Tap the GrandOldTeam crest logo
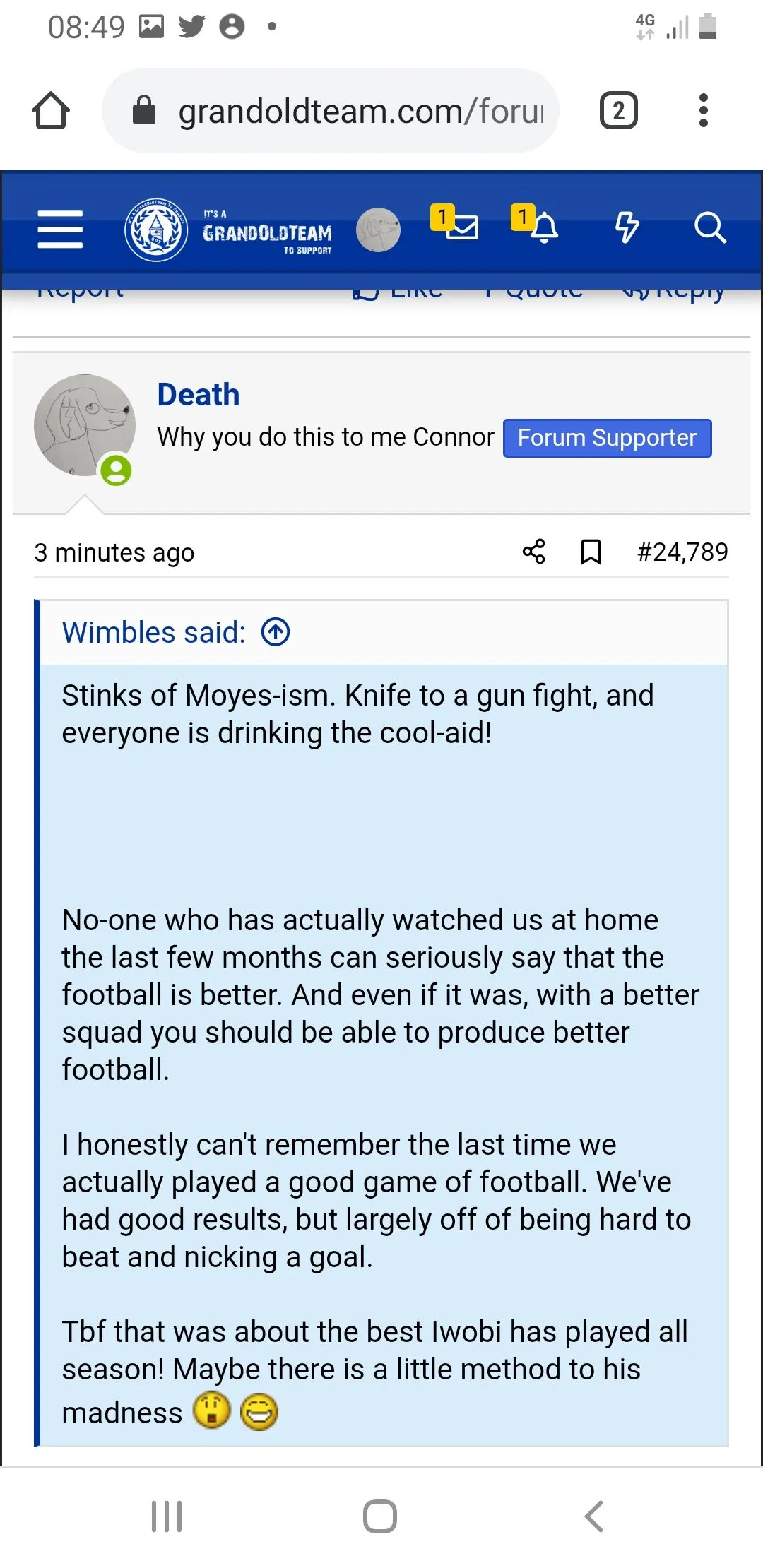The image size is (763, 1568). tap(156, 230)
